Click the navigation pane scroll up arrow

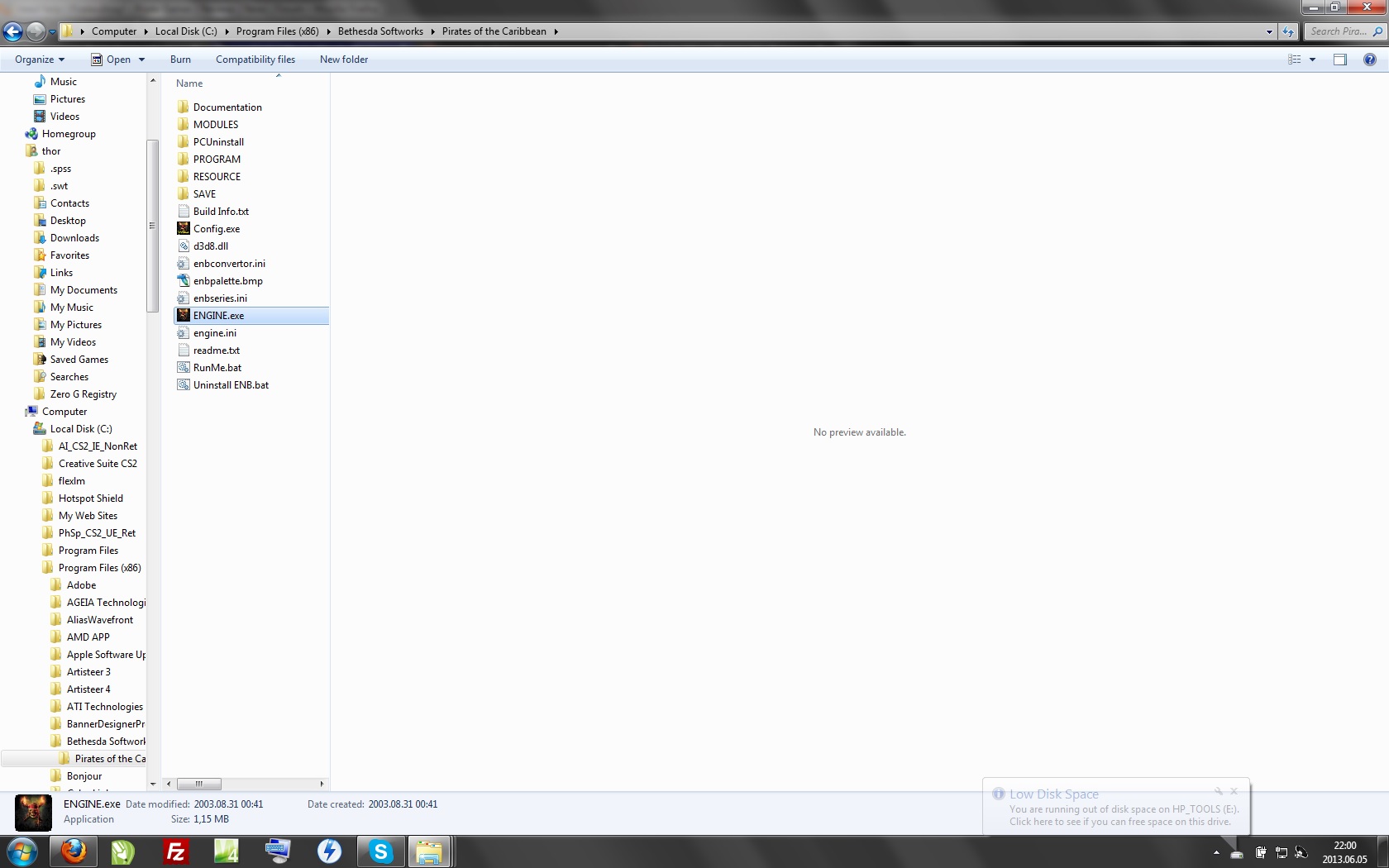[153, 80]
